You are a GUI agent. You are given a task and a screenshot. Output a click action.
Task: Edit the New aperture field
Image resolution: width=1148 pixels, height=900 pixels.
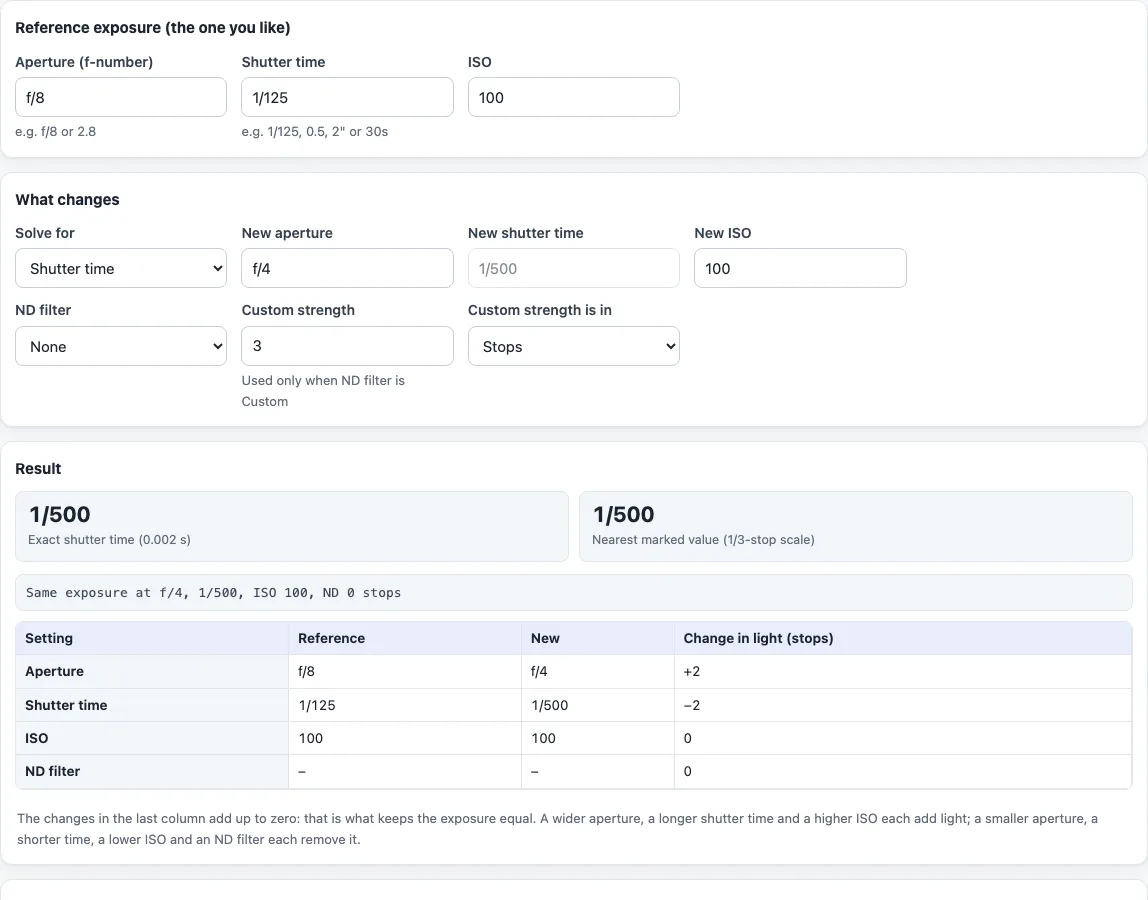coord(347,268)
